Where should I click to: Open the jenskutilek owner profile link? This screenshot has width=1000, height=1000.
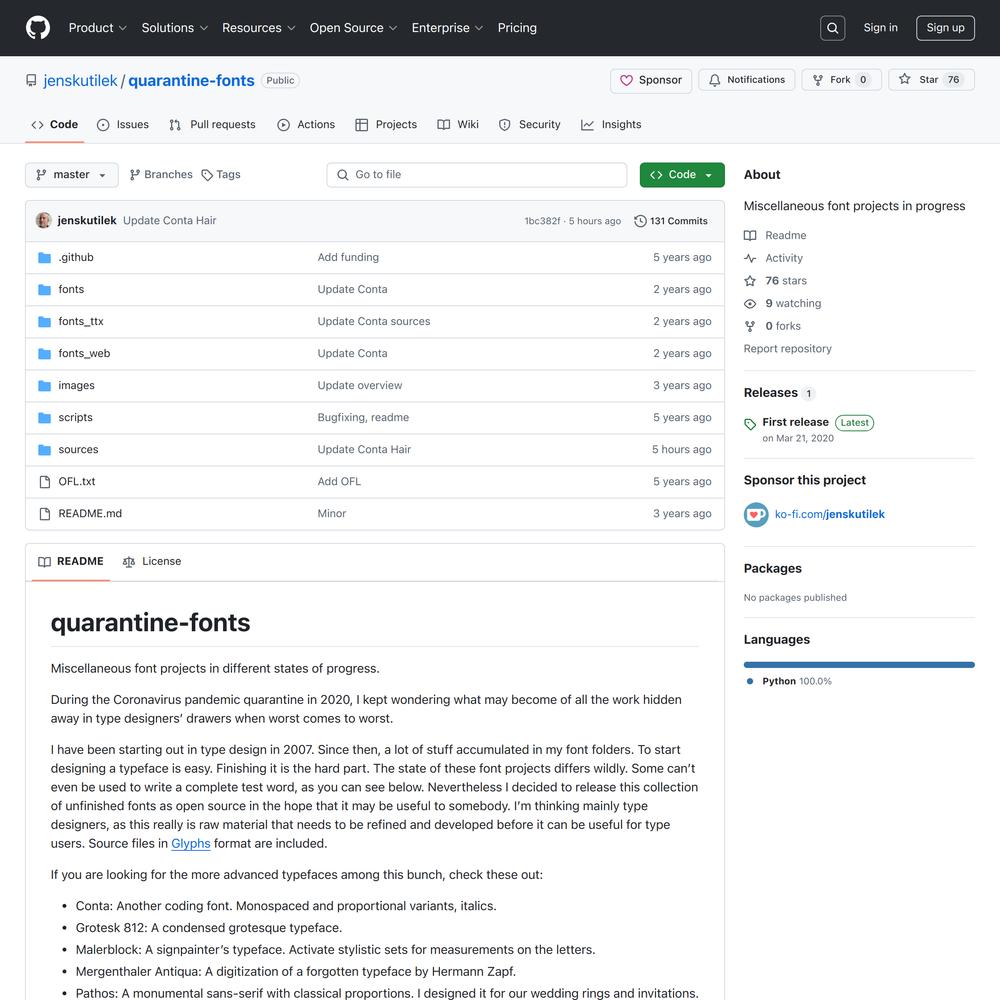point(80,81)
